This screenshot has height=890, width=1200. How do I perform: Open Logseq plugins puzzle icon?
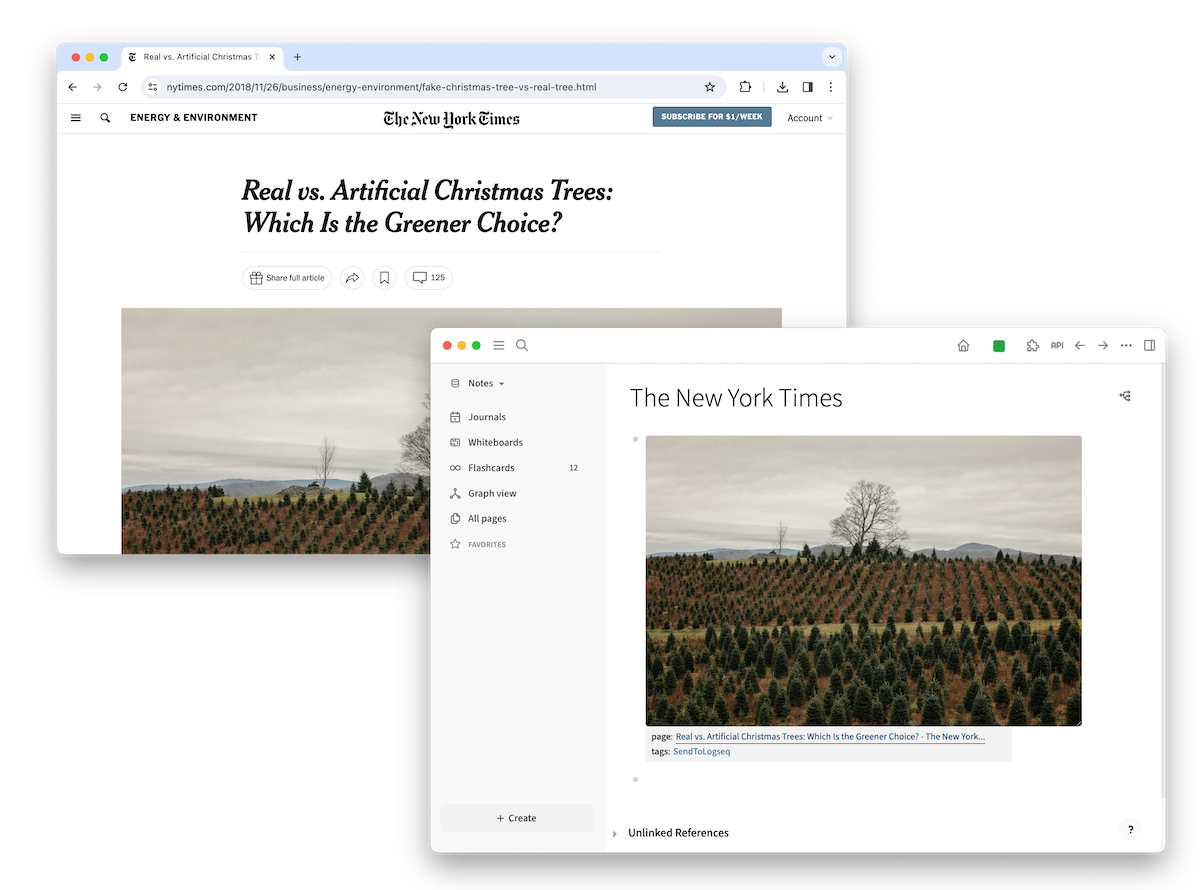(1033, 346)
